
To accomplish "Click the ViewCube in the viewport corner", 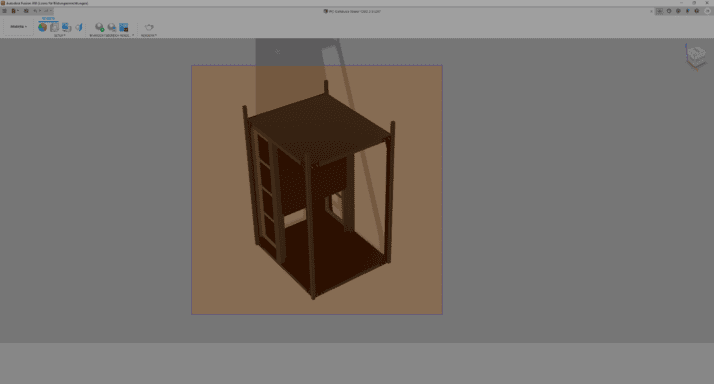I will tap(696, 56).
